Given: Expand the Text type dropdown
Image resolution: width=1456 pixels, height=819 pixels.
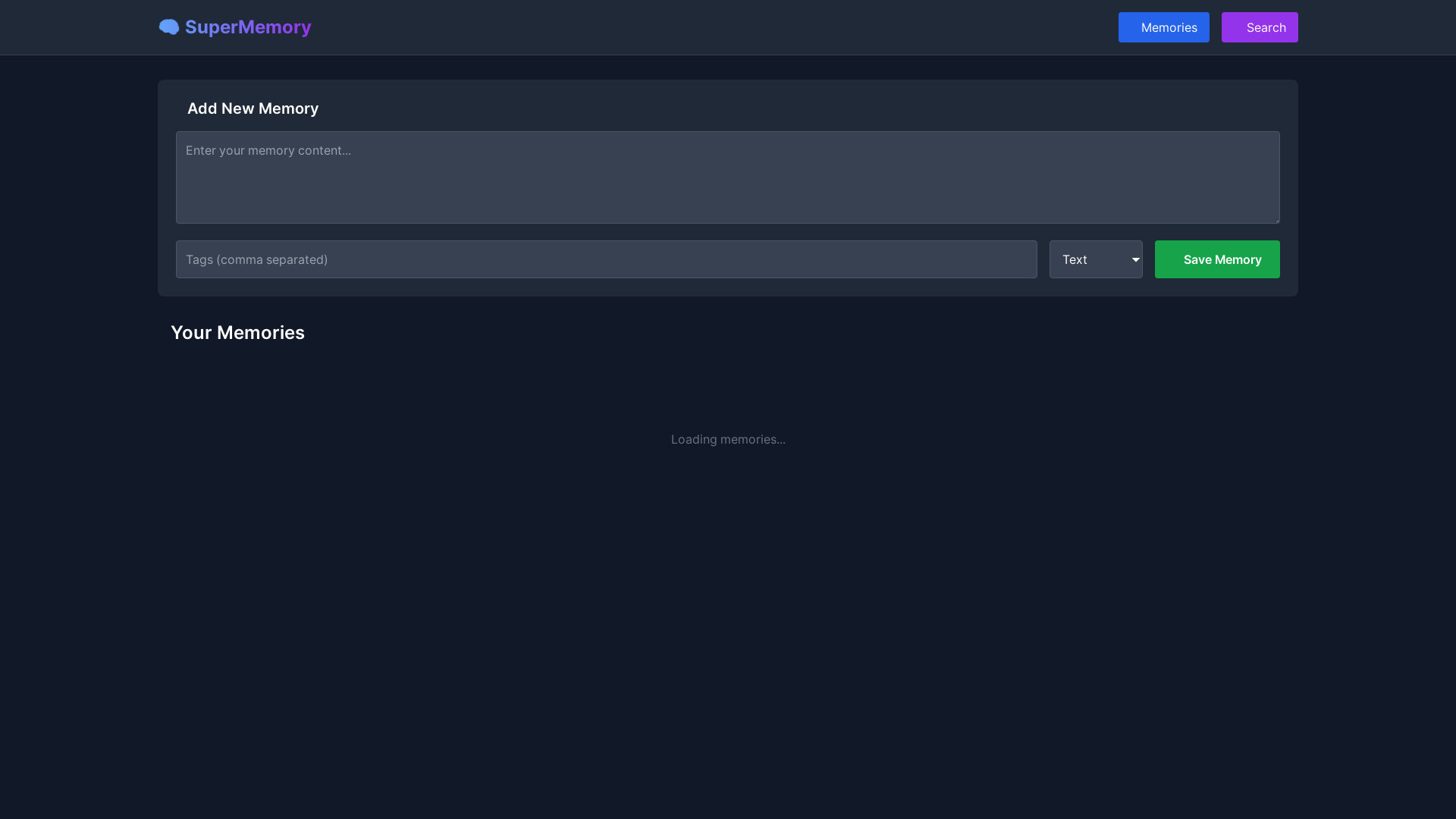Looking at the screenshot, I should tap(1096, 259).
